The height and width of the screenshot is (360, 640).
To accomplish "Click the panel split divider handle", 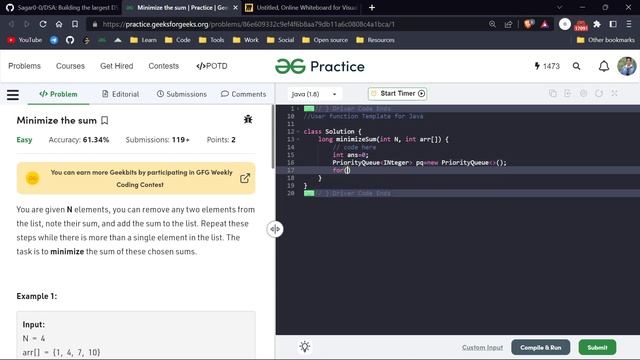I will (x=275, y=229).
